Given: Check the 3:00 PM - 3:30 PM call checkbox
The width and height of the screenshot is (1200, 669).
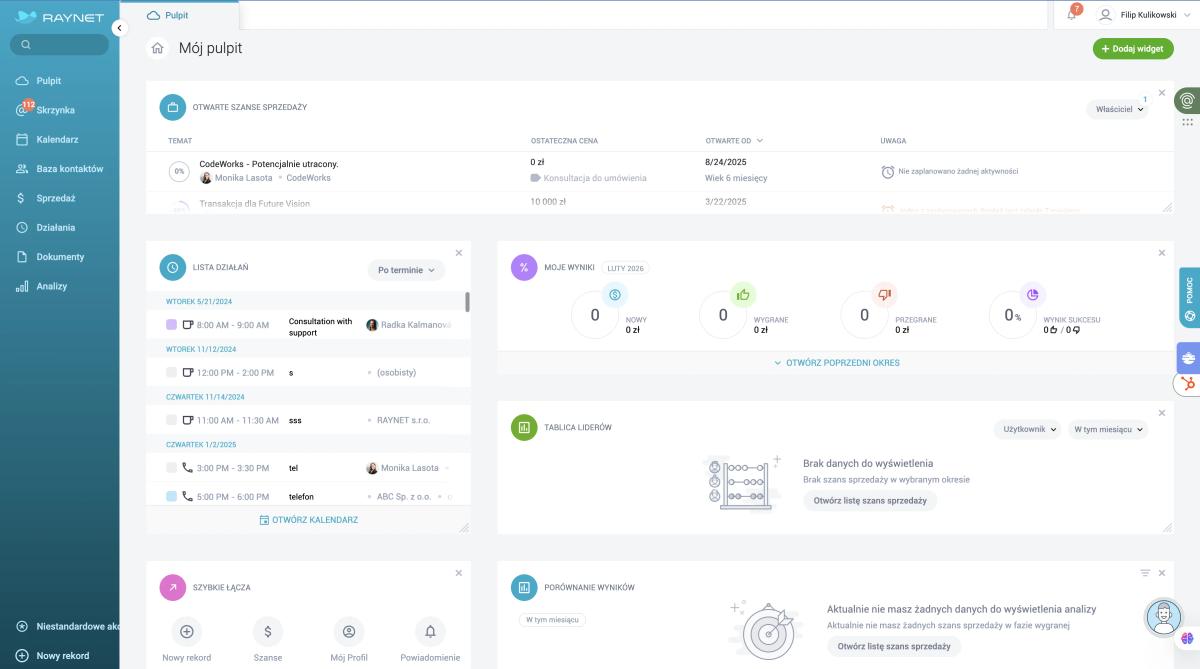Looking at the screenshot, I should tap(172, 468).
